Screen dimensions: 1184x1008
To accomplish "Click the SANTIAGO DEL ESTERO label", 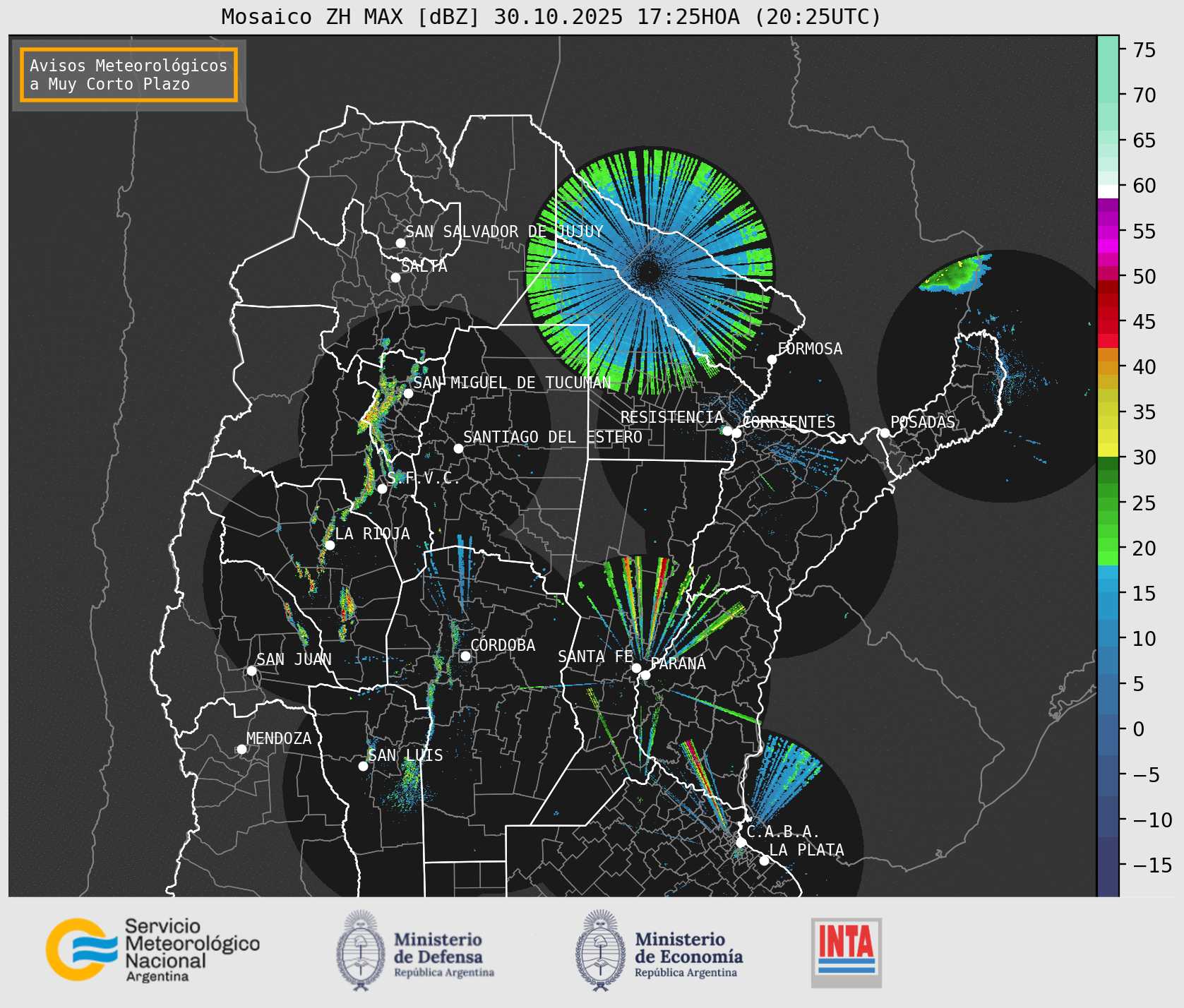I will 553,437.
